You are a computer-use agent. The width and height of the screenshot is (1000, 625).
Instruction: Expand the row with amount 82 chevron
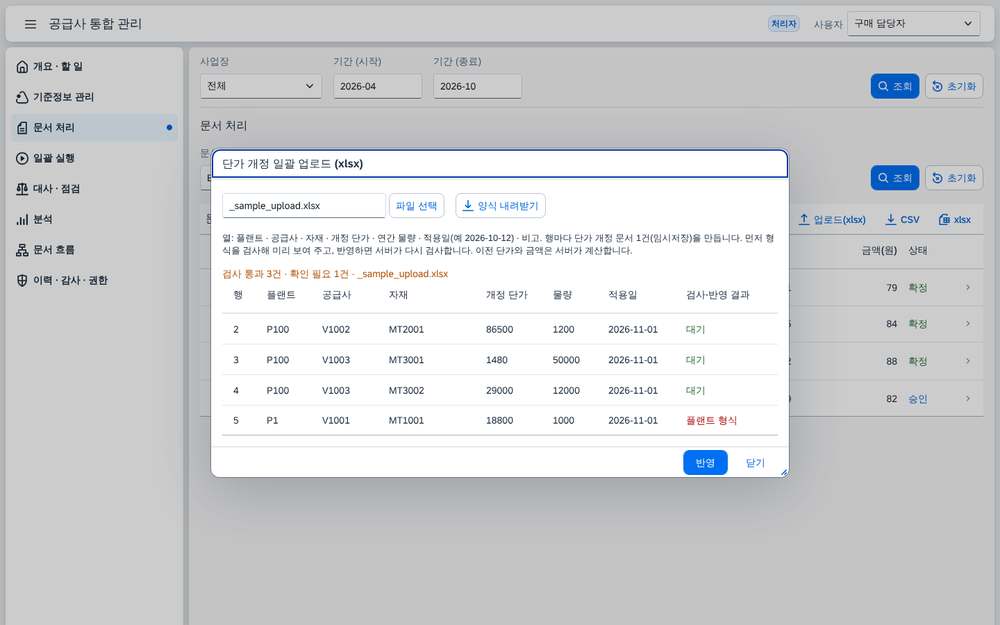coord(967,399)
